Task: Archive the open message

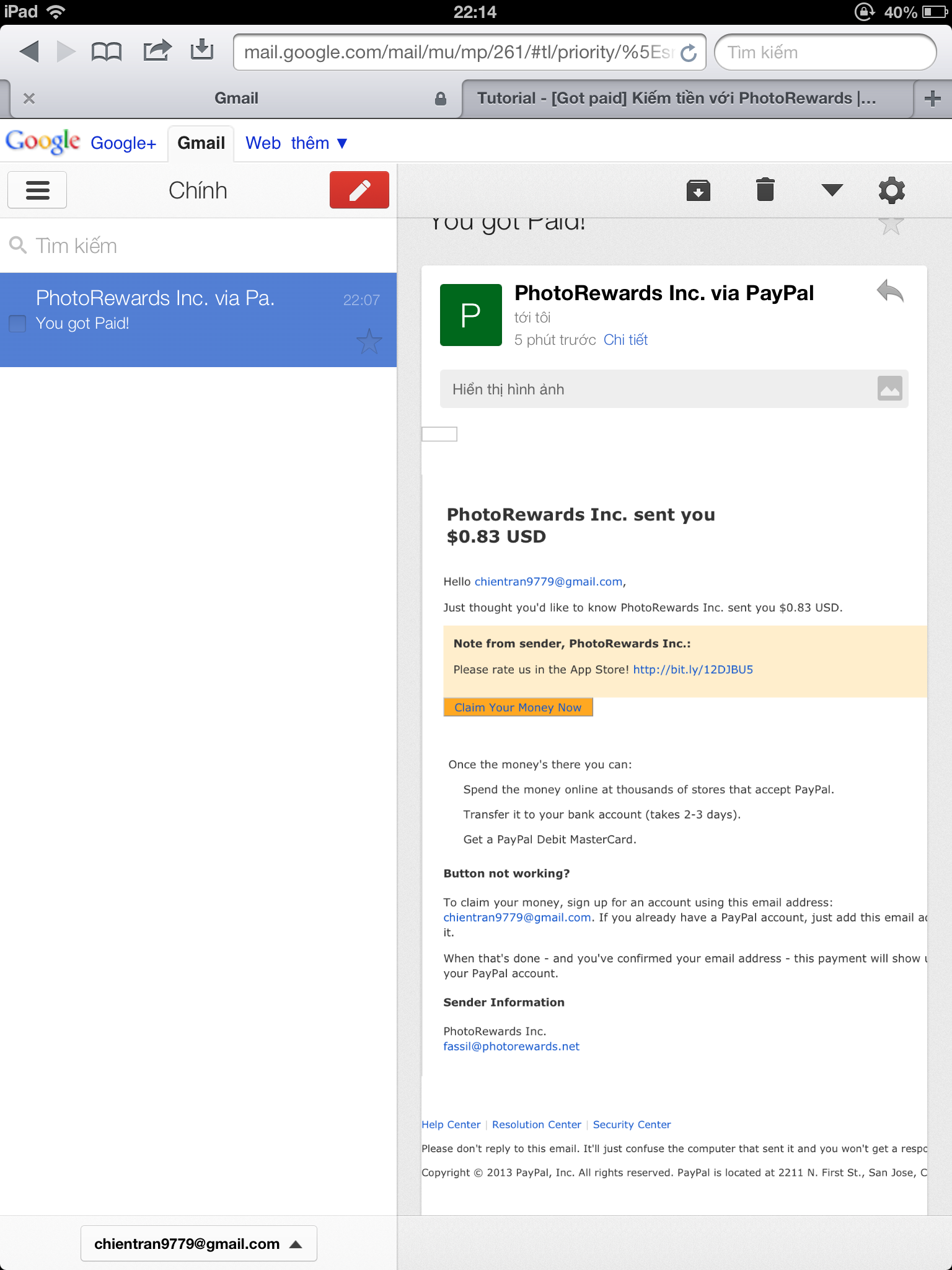Action: (699, 190)
